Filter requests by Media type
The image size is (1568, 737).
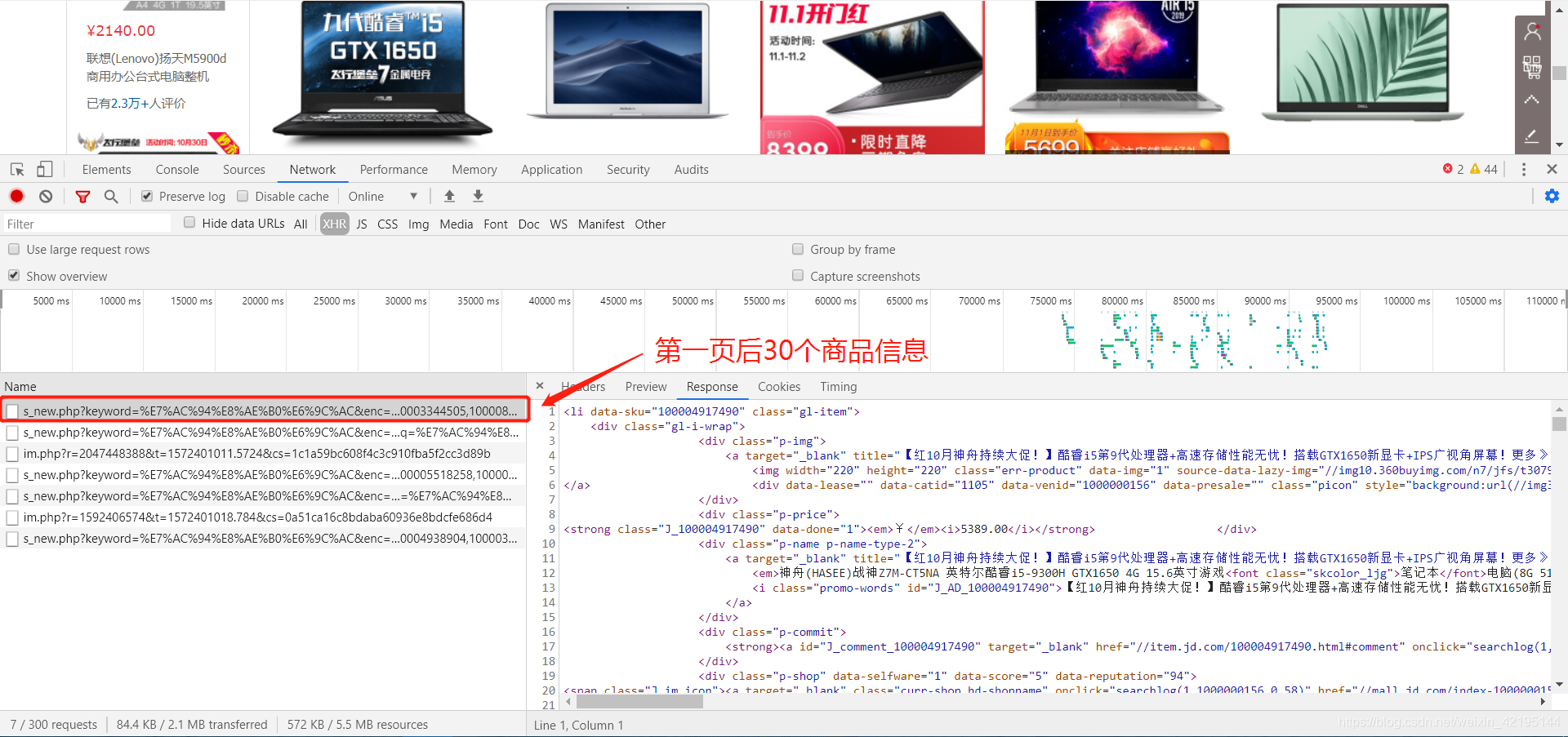point(457,224)
